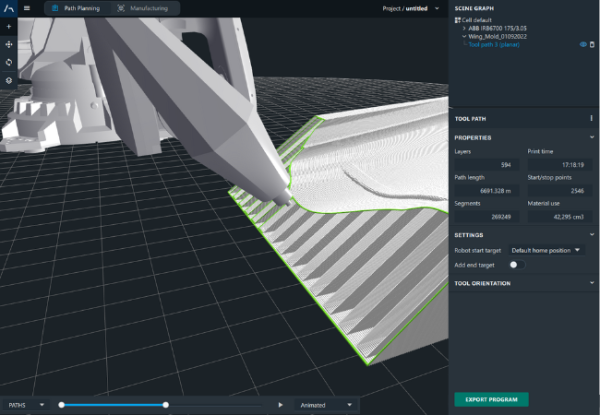Delete Tool path 3 with trash icon

click(x=592, y=44)
